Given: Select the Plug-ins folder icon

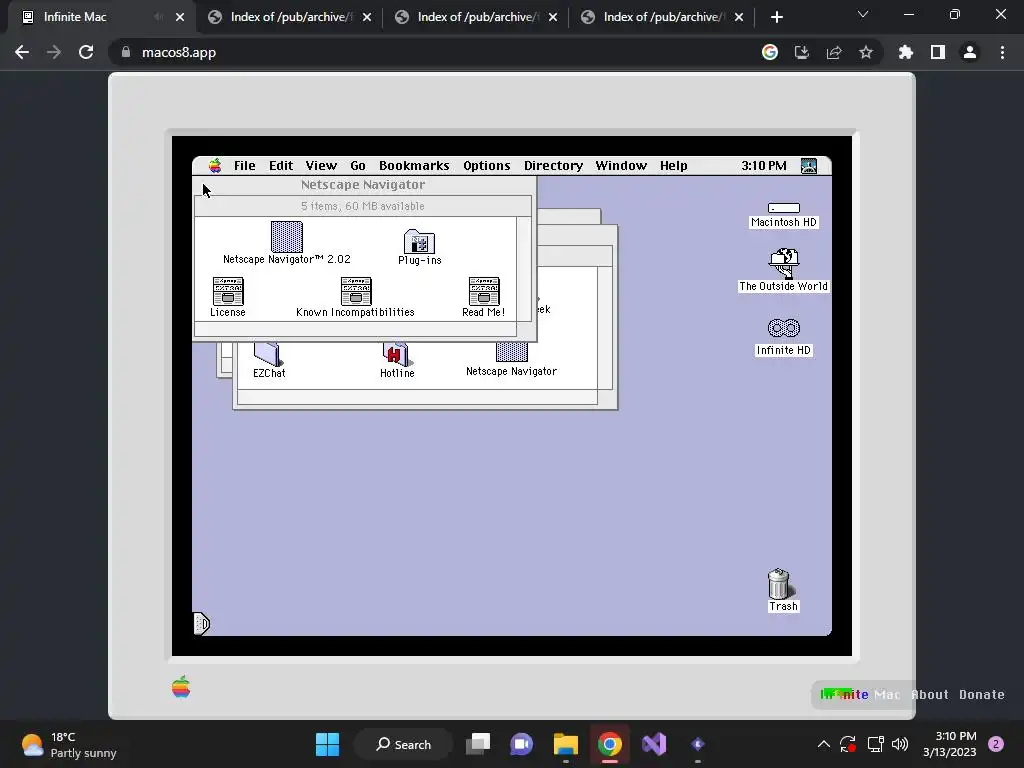Looking at the screenshot, I should [x=419, y=242].
